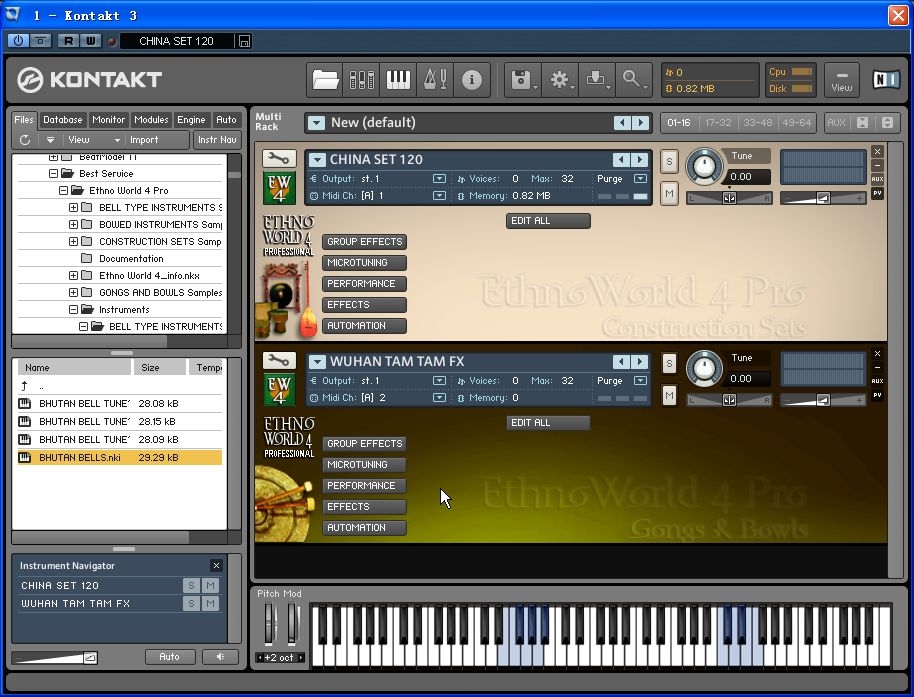This screenshot has width=914, height=697.
Task: Open CHINA SET 120 Output dropdown
Action: [440, 178]
